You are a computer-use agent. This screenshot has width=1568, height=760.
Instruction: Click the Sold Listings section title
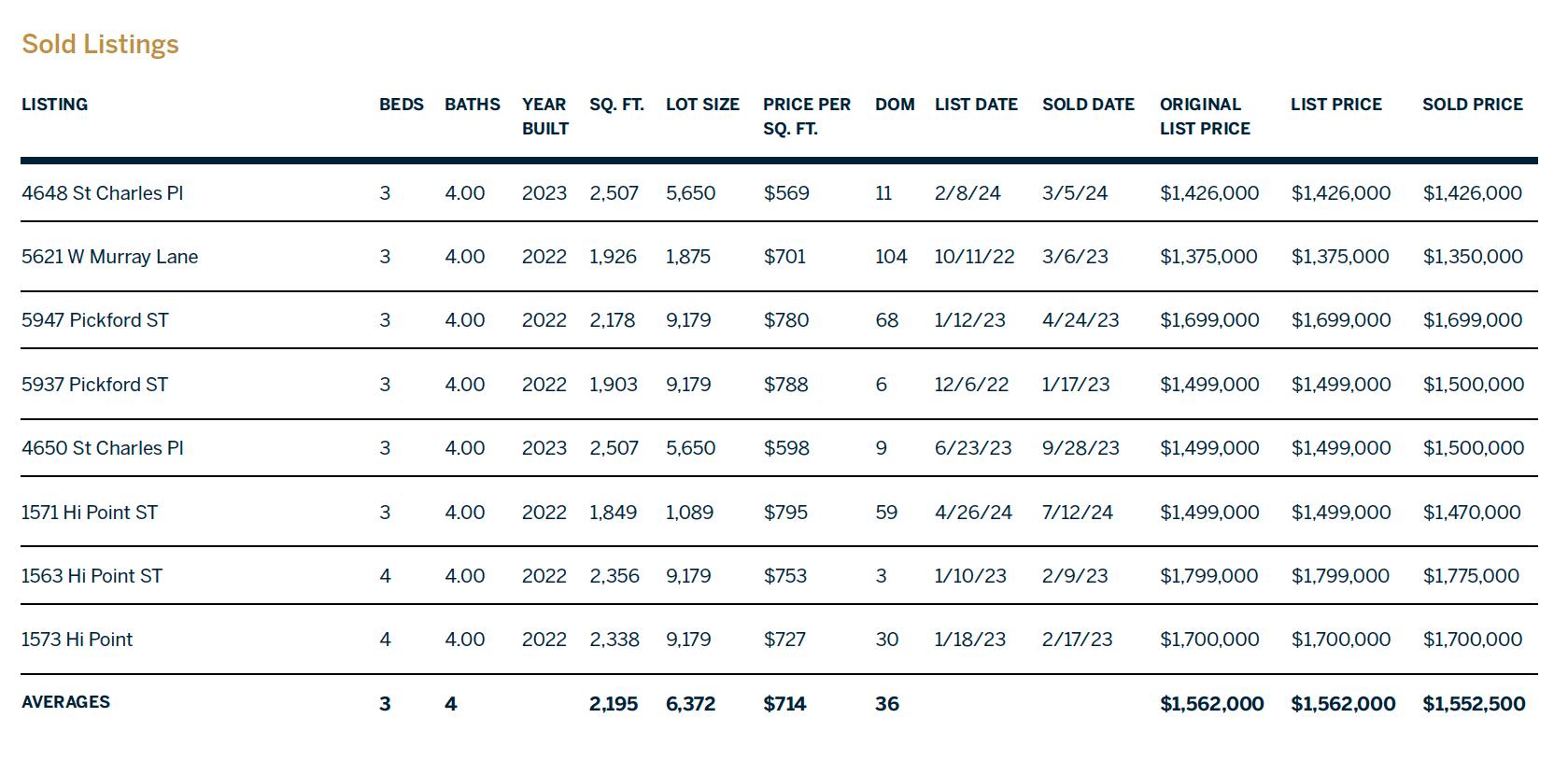point(100,44)
